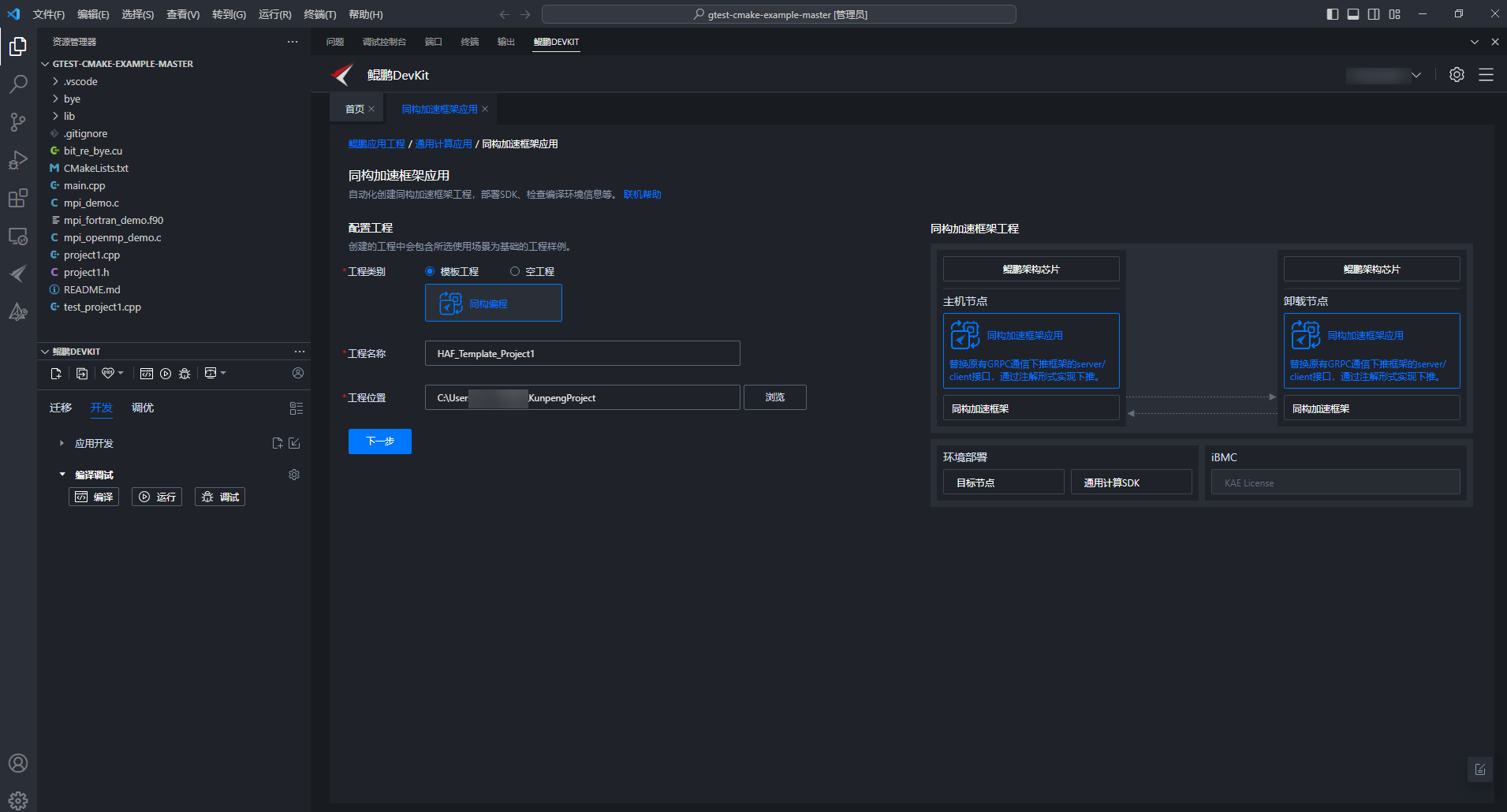Collapse the panel with chevron-down arrow
Screen dimensions: 1507x812
(x=1474, y=42)
